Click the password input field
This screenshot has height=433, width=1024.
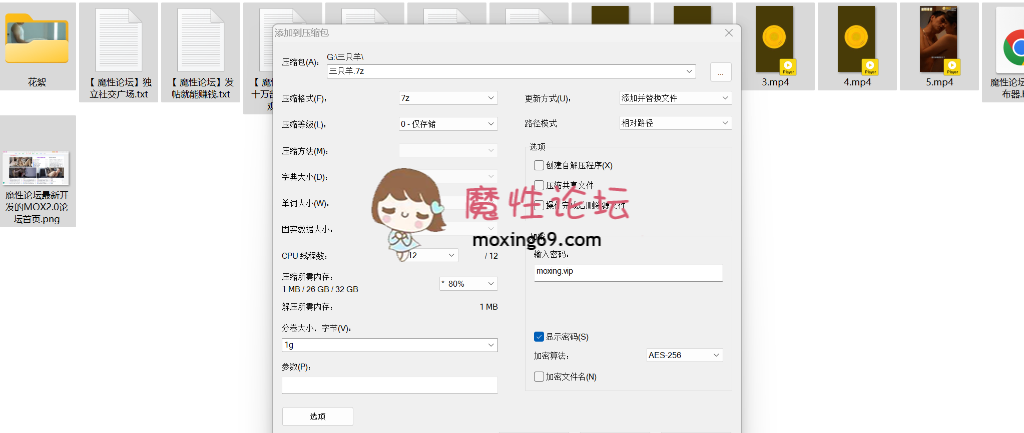[628, 272]
